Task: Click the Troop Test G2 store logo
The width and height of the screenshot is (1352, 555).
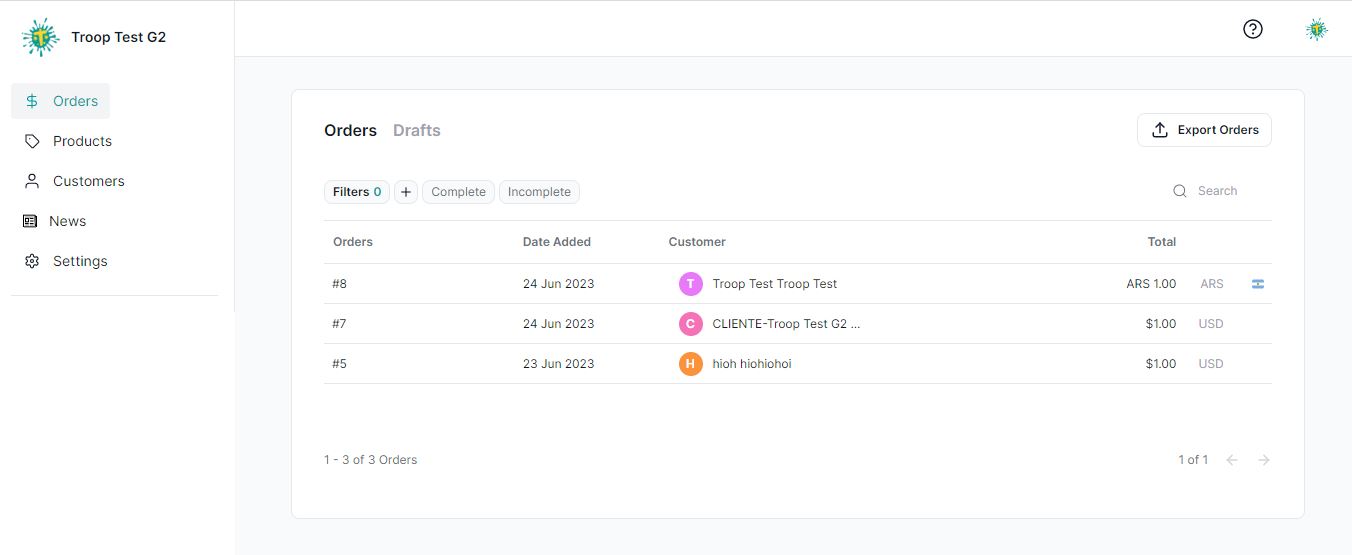Action: pos(40,37)
